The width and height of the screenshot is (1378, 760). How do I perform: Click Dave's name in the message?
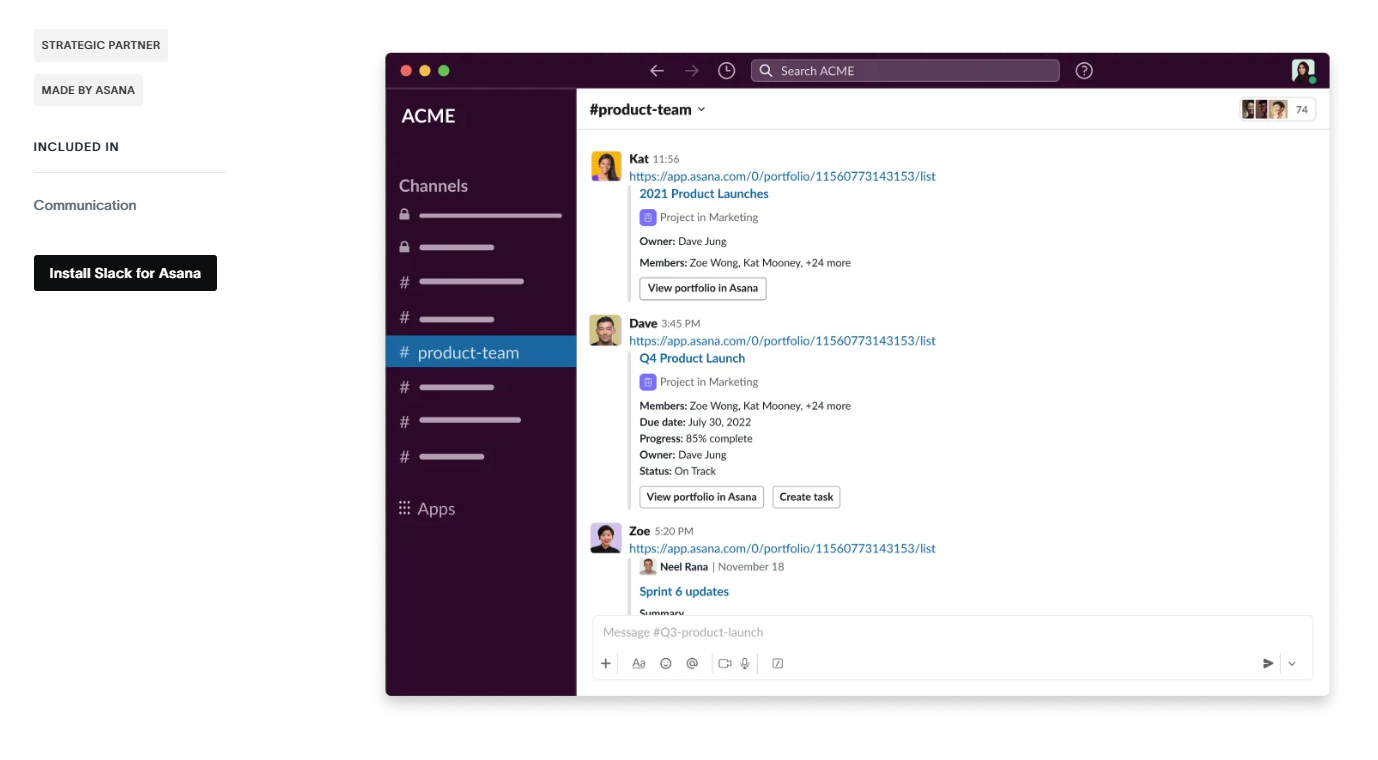[643, 323]
